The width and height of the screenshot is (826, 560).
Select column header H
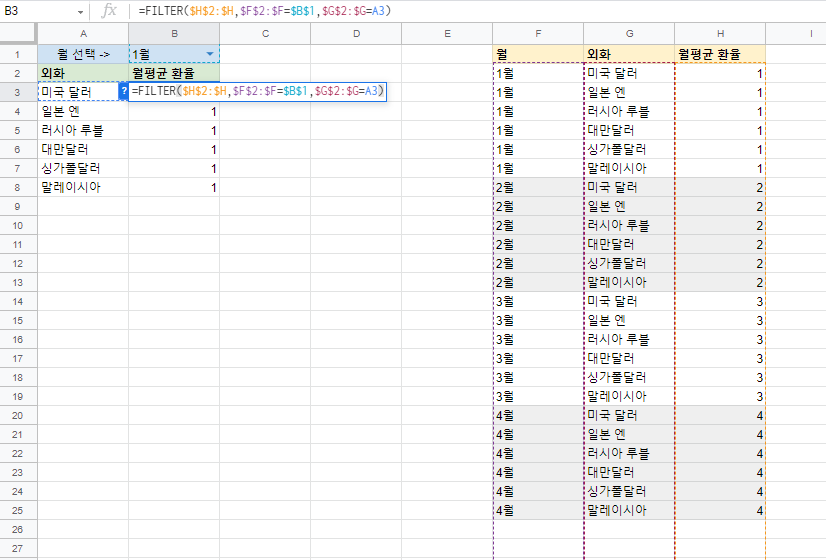point(720,34)
